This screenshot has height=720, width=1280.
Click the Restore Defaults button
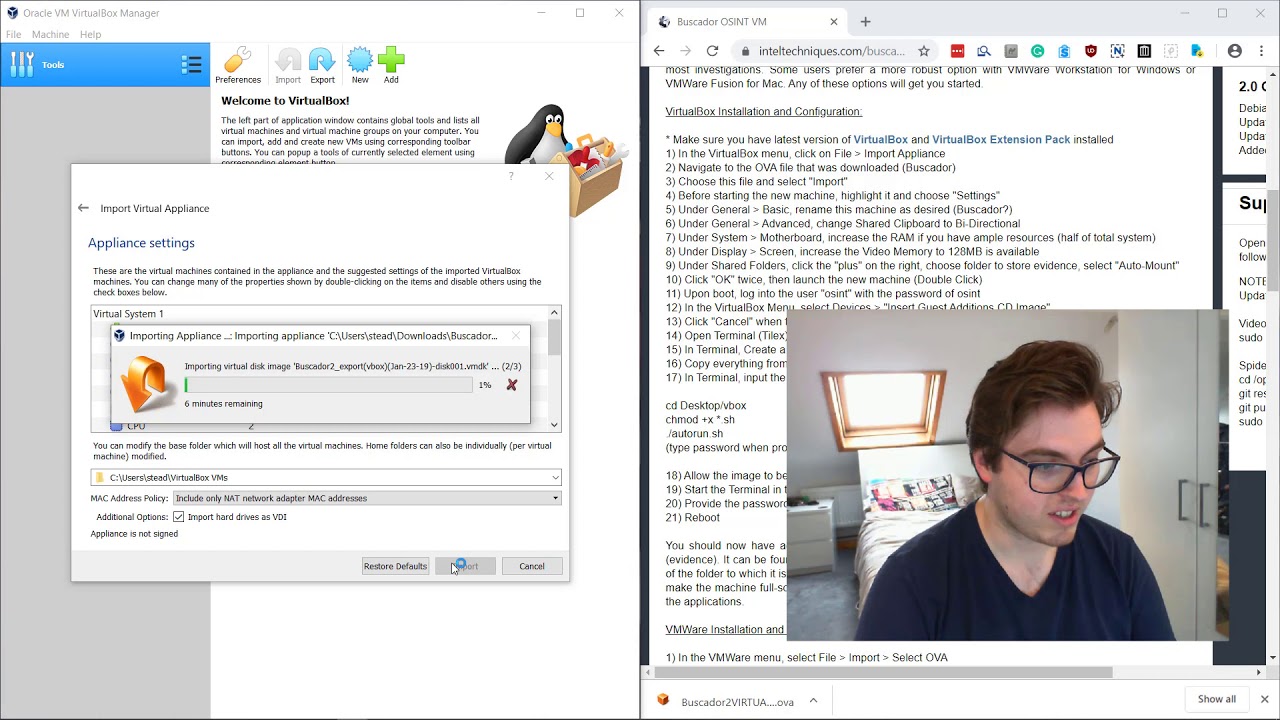pos(395,566)
